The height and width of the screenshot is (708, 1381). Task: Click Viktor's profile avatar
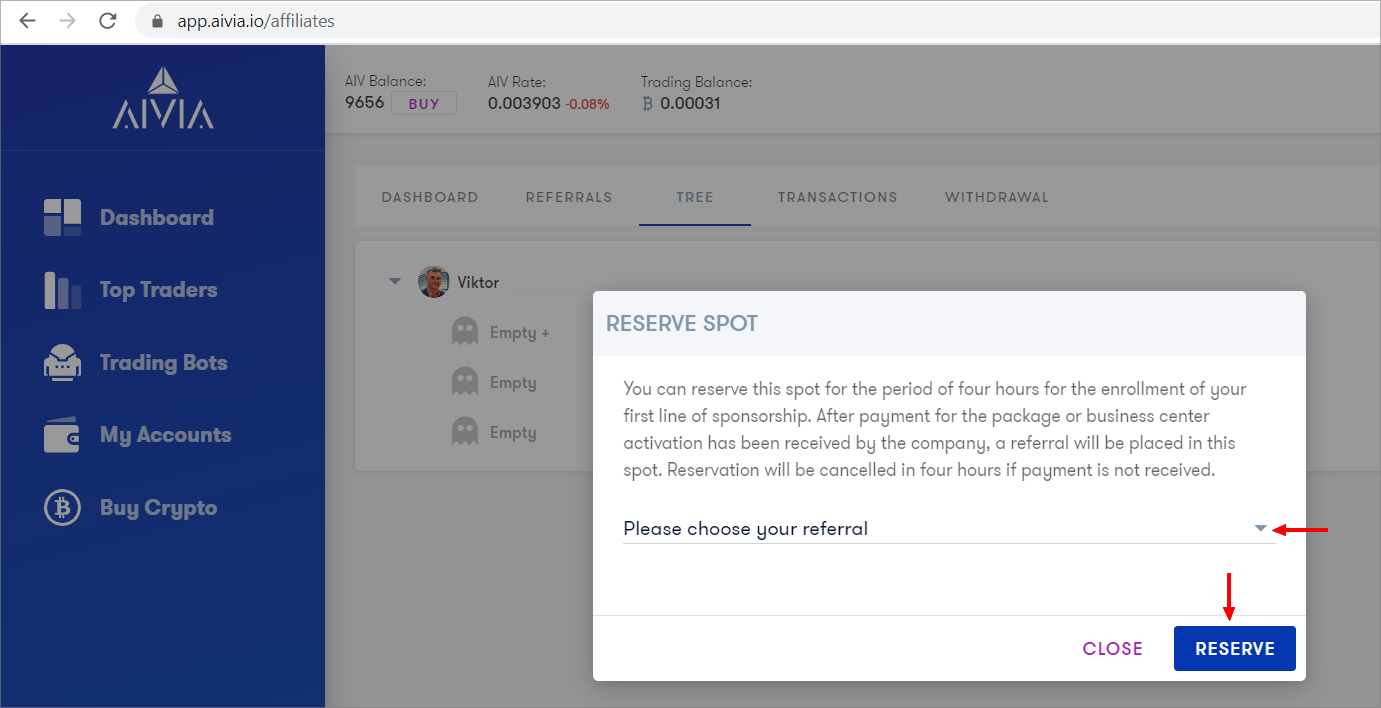pyautogui.click(x=434, y=282)
